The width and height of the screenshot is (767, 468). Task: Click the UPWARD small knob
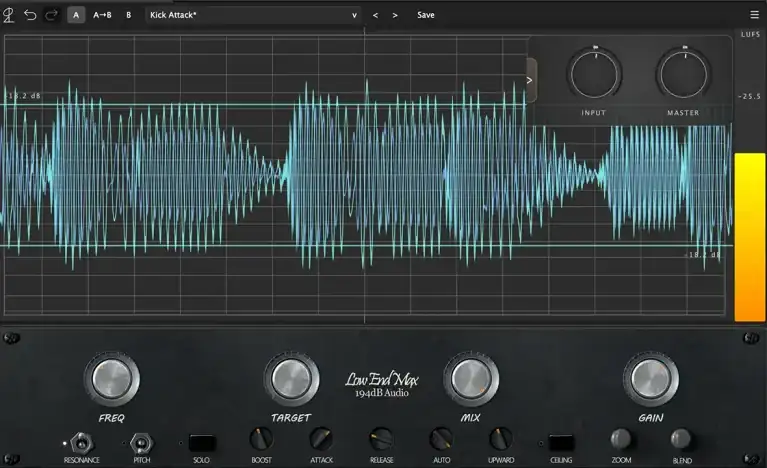coord(501,439)
